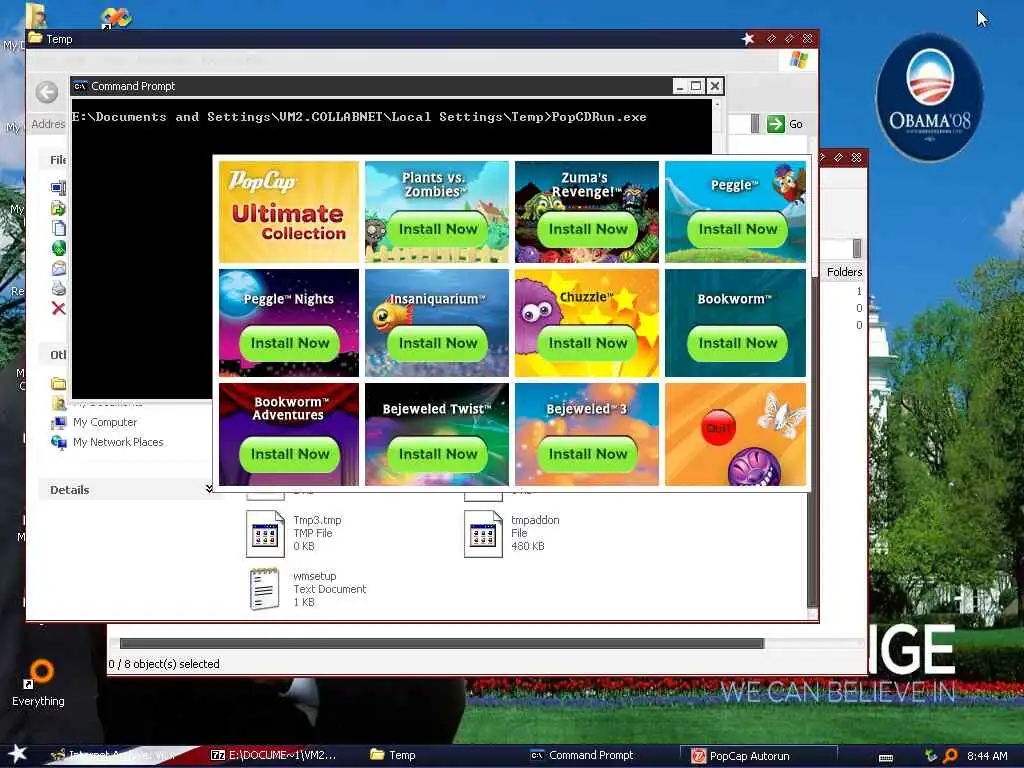Maximize the Command Prompt window
Image resolution: width=1024 pixels, height=768 pixels.
point(696,86)
